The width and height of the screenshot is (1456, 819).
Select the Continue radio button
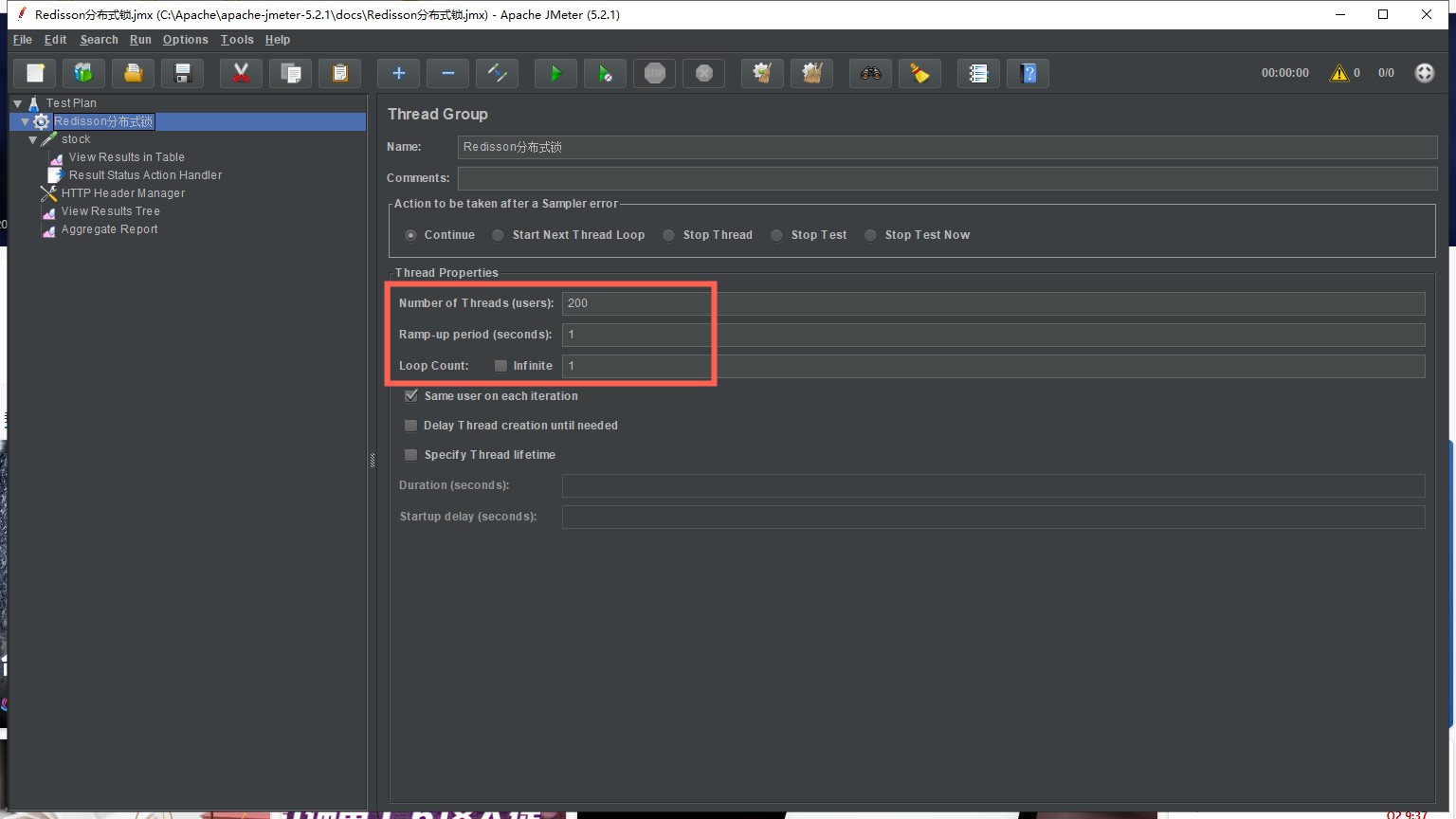pyautogui.click(x=410, y=235)
